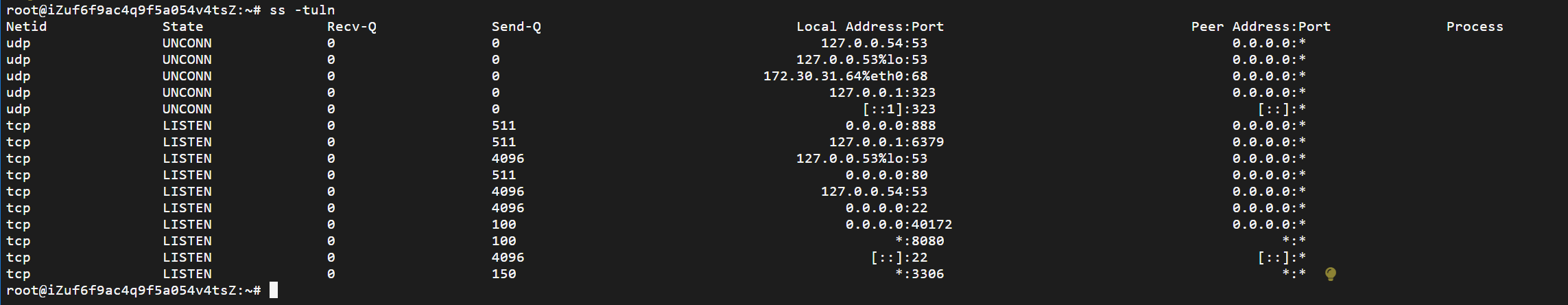1568x305 pixels.
Task: Click the State column header
Action: point(182,27)
